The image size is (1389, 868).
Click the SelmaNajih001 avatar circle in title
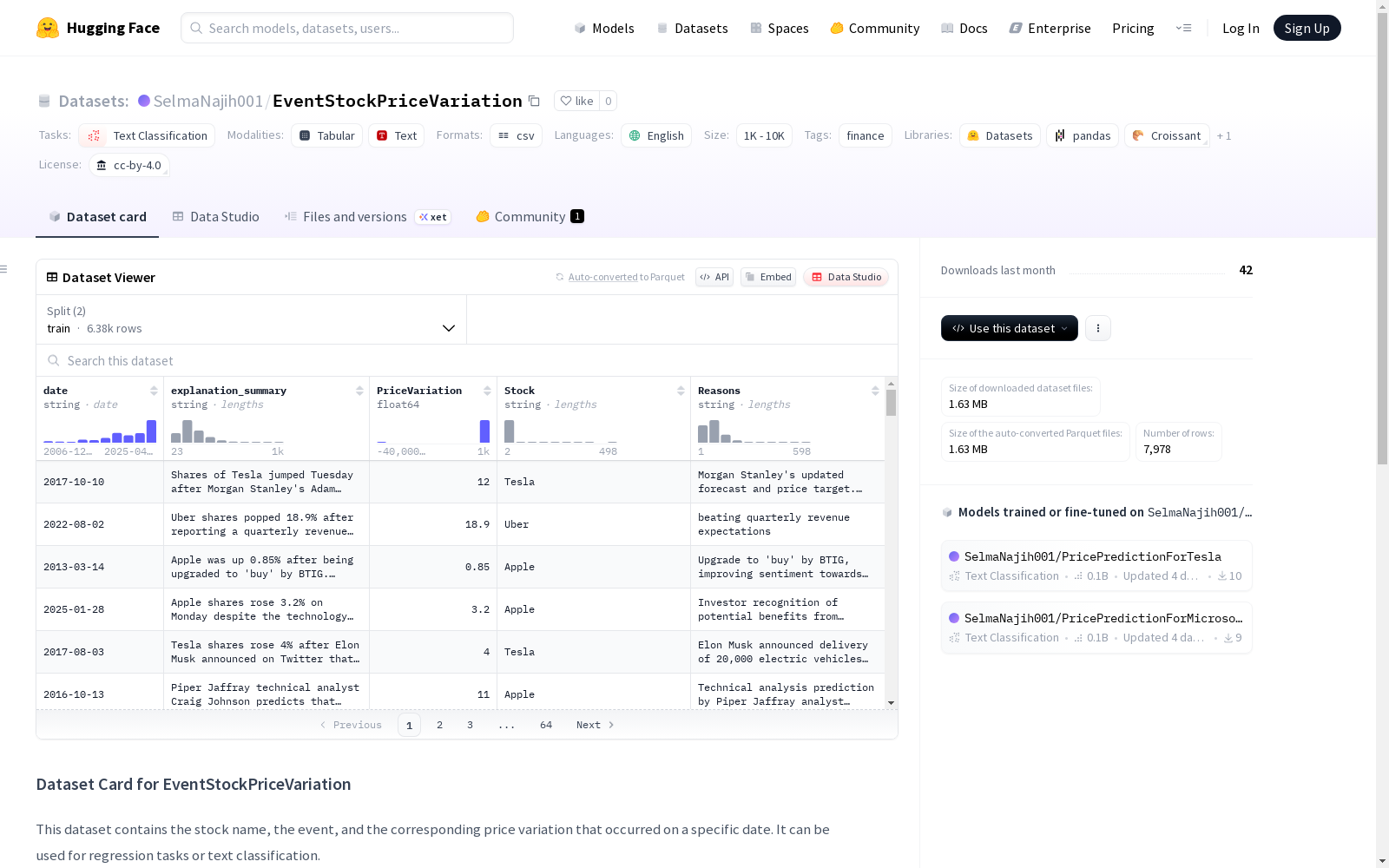[x=144, y=101]
